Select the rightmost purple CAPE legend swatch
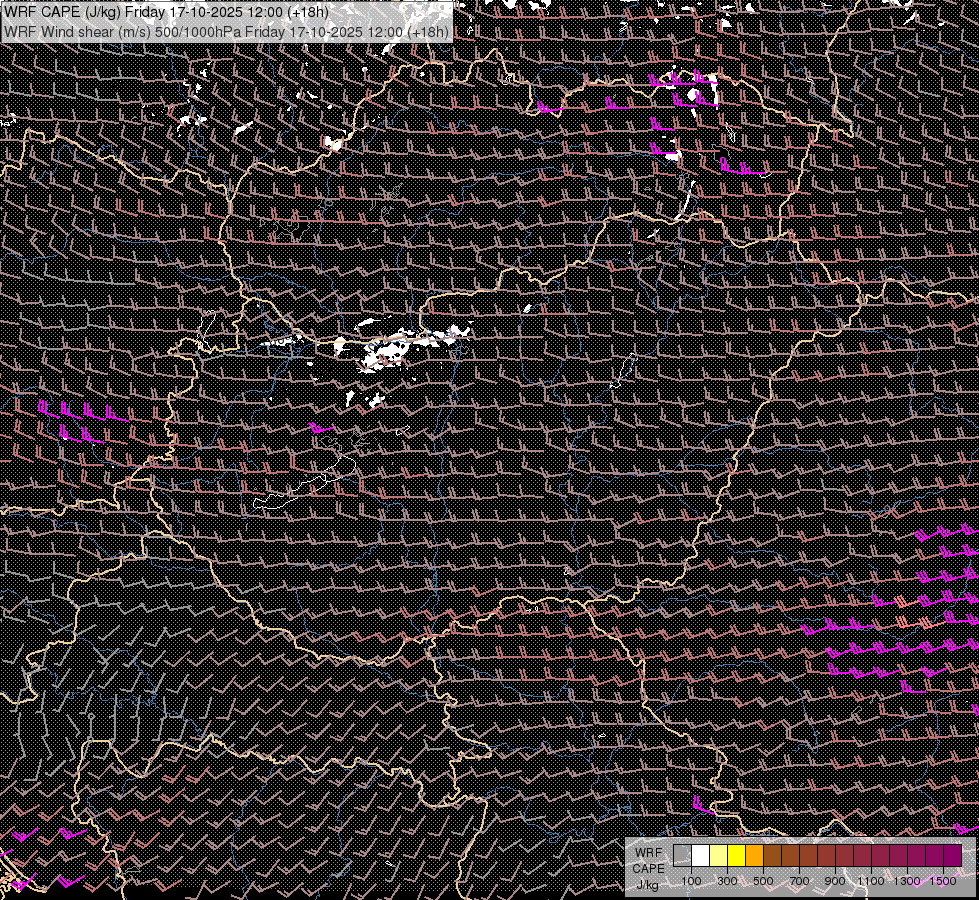The width and height of the screenshot is (979, 900). pyautogui.click(x=953, y=856)
